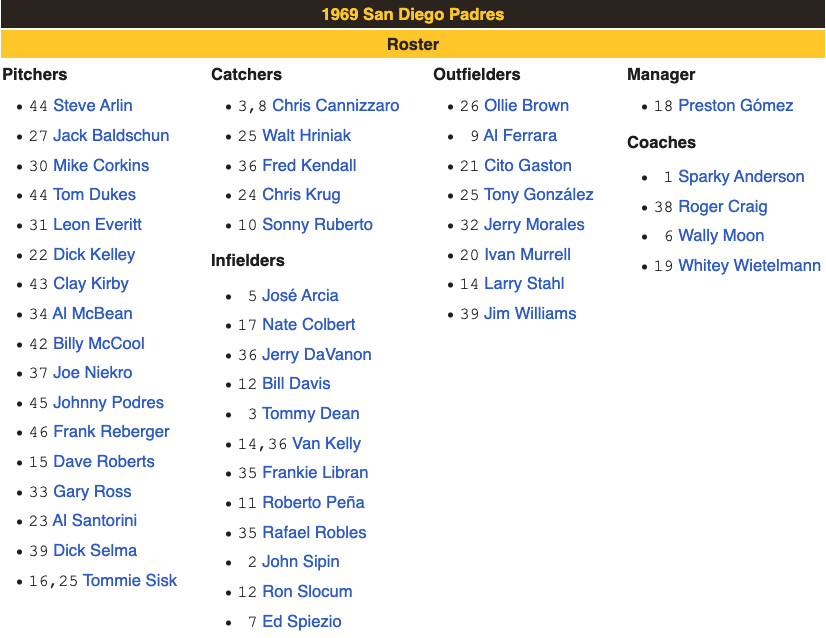Click the José Arcia link
This screenshot has height=638, width=826.
[300, 296]
